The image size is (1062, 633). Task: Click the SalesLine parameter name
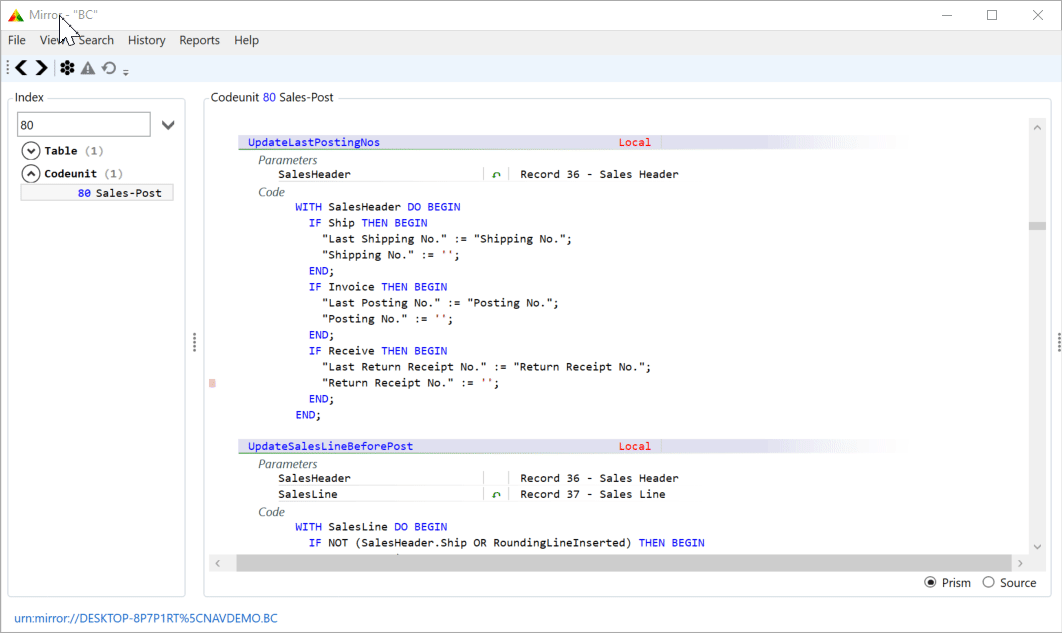coord(307,494)
